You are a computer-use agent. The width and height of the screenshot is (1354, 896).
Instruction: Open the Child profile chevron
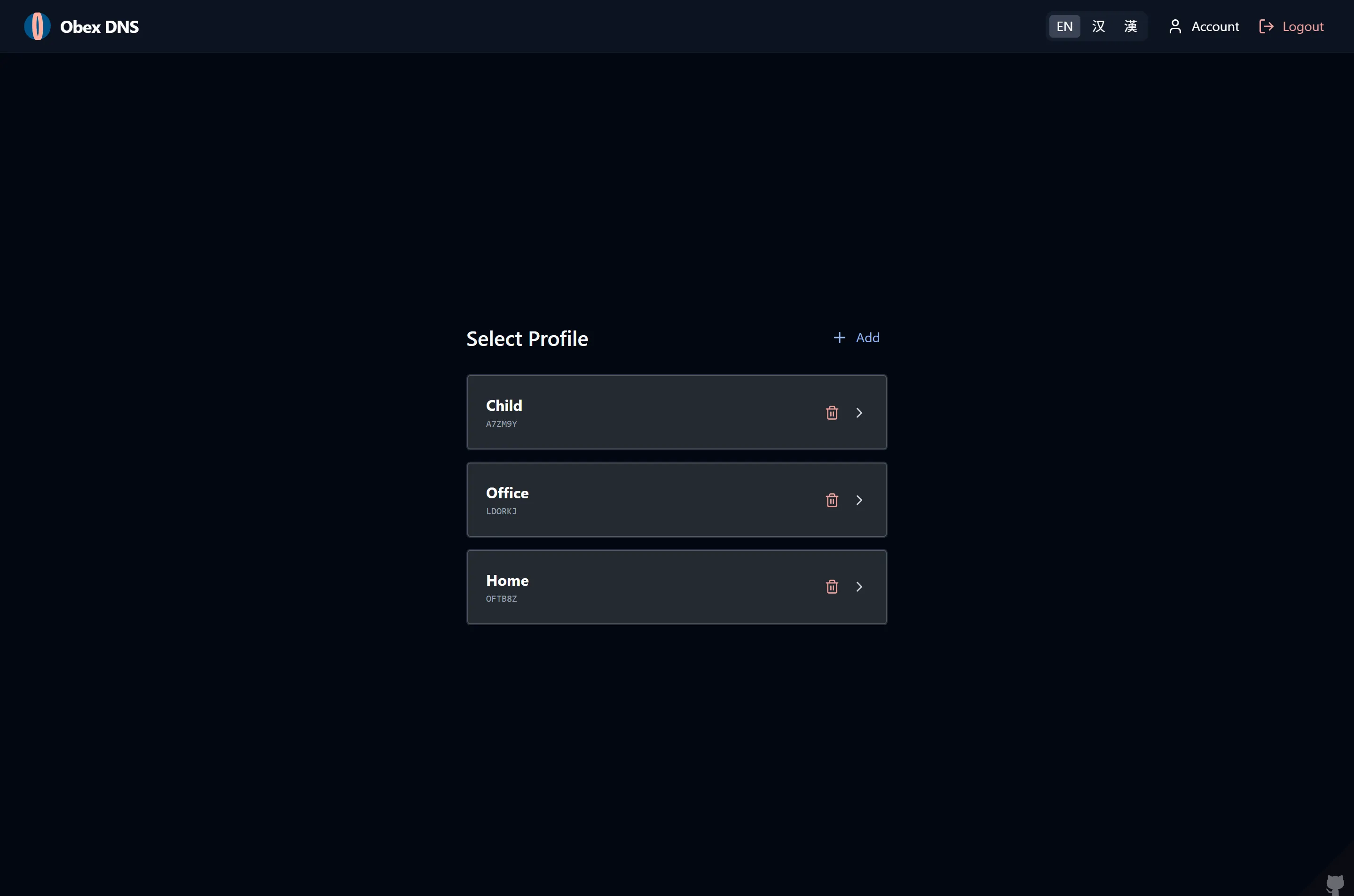click(859, 413)
